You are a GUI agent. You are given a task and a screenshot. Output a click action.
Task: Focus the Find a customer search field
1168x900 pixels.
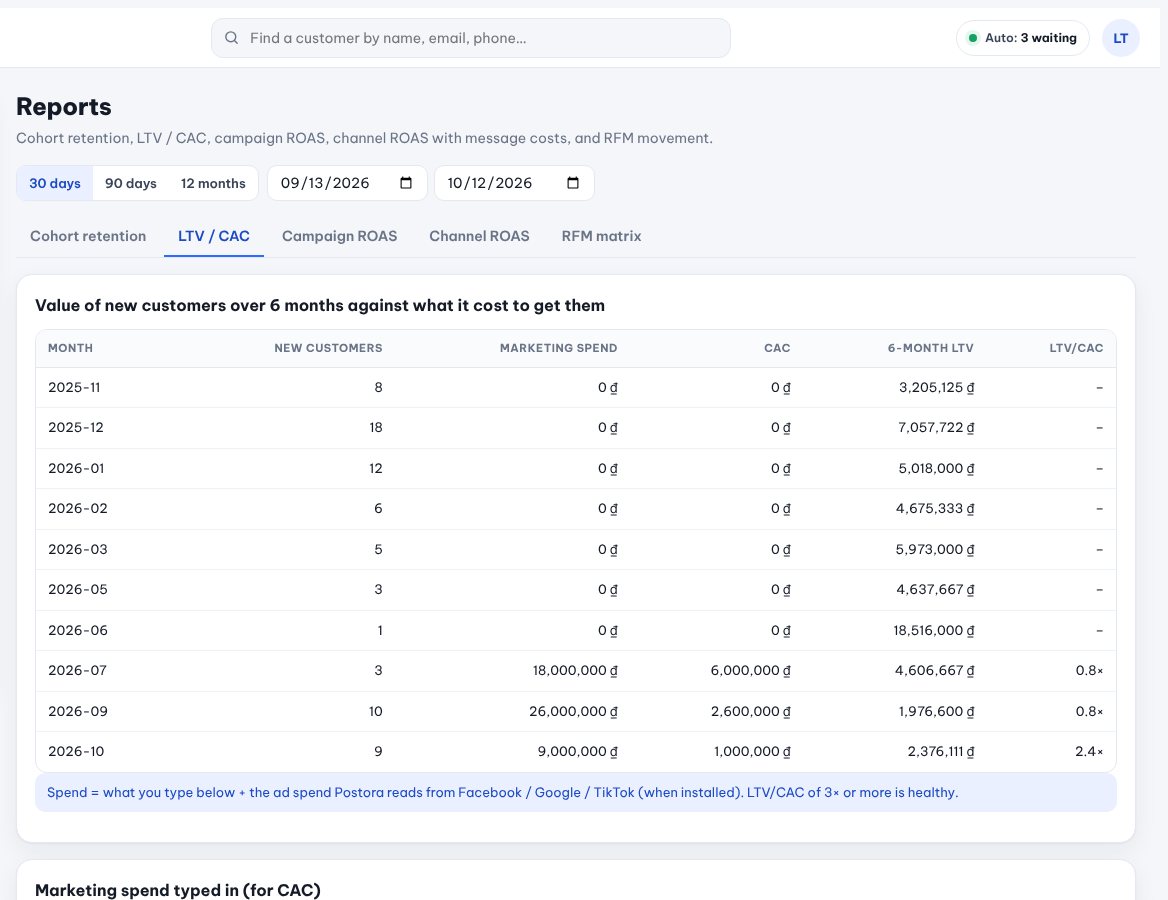[471, 38]
